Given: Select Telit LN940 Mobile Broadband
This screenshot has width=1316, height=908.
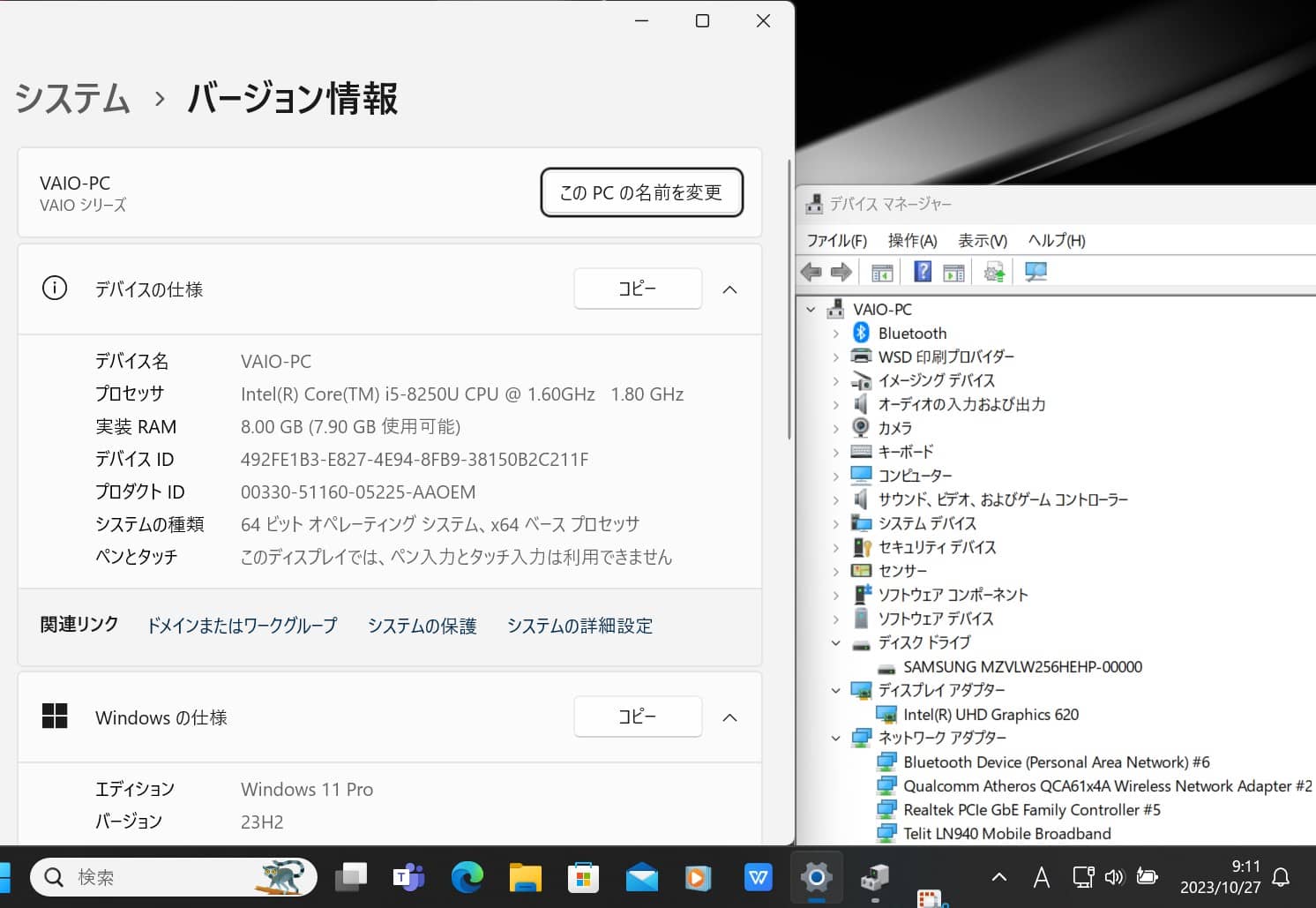Looking at the screenshot, I should click(1006, 834).
